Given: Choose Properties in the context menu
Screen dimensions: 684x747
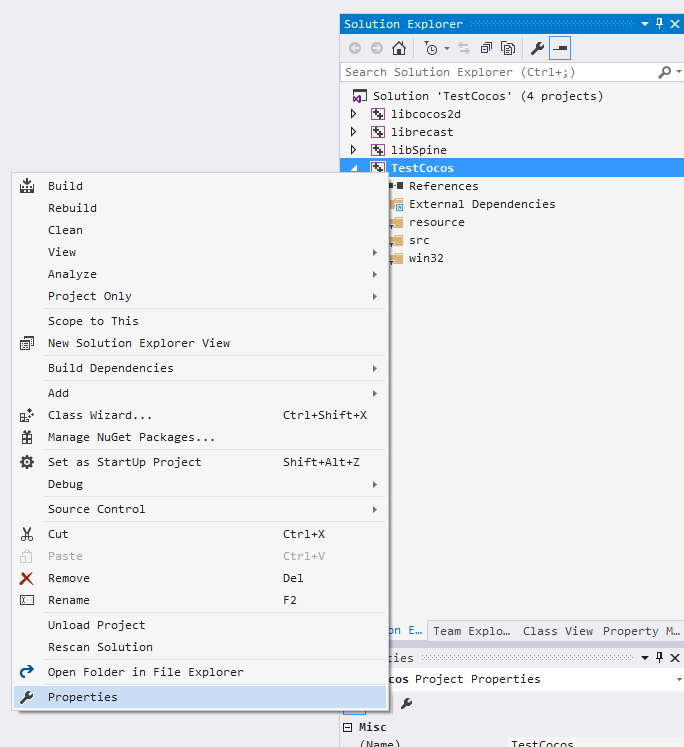Looking at the screenshot, I should [x=200, y=697].
